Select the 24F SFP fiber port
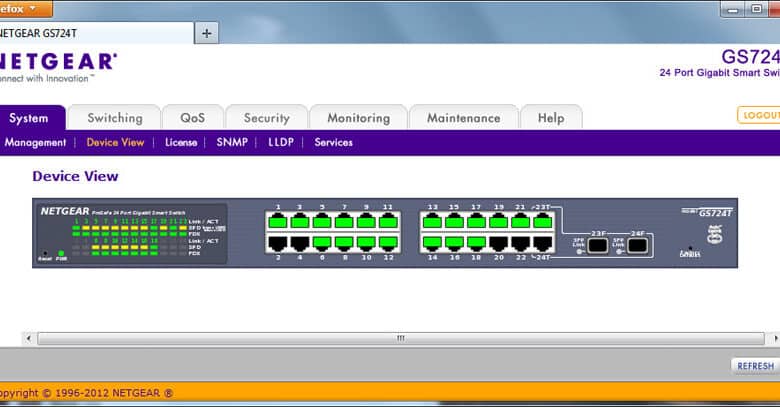 coord(637,245)
